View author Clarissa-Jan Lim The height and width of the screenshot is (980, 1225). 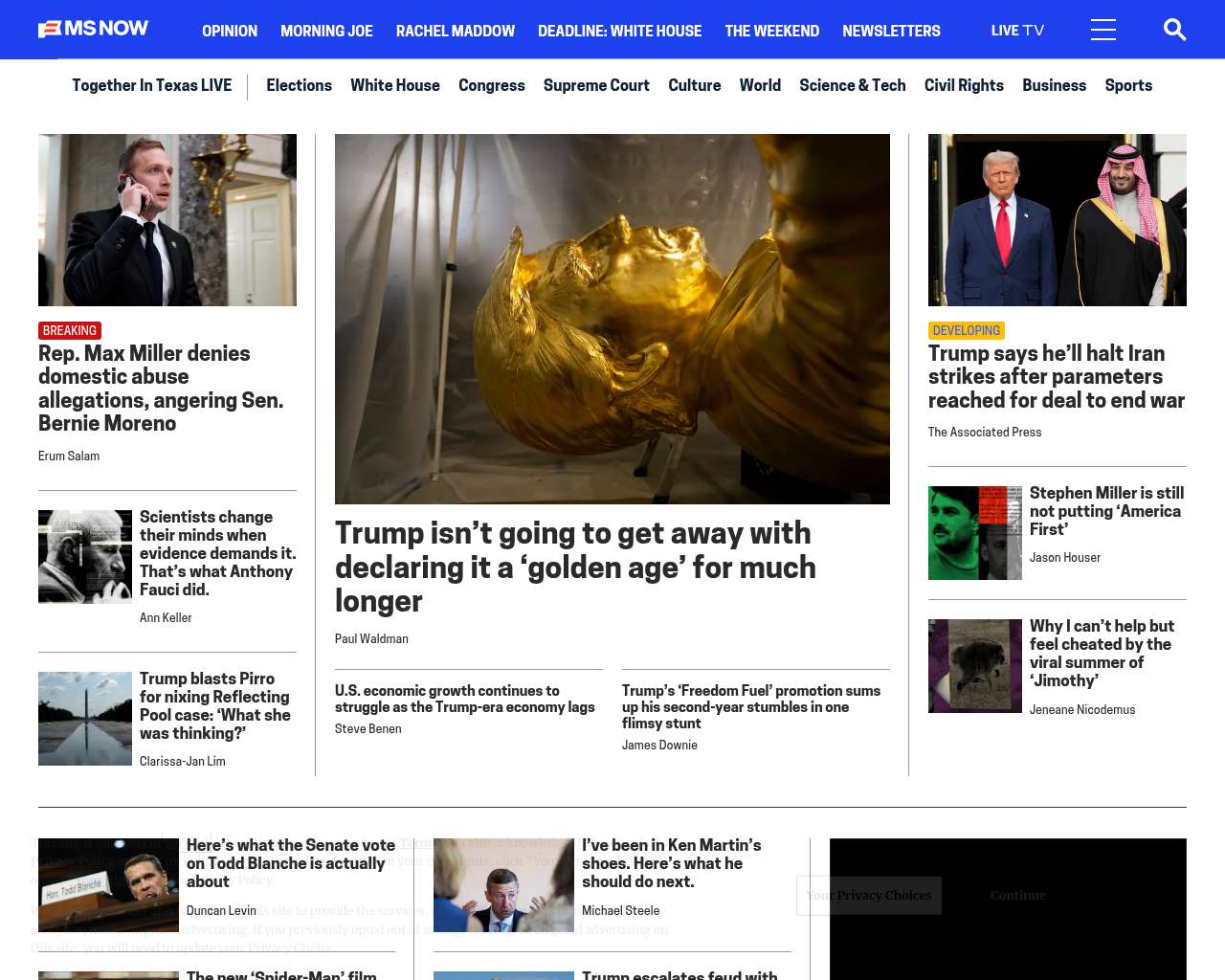click(x=183, y=762)
